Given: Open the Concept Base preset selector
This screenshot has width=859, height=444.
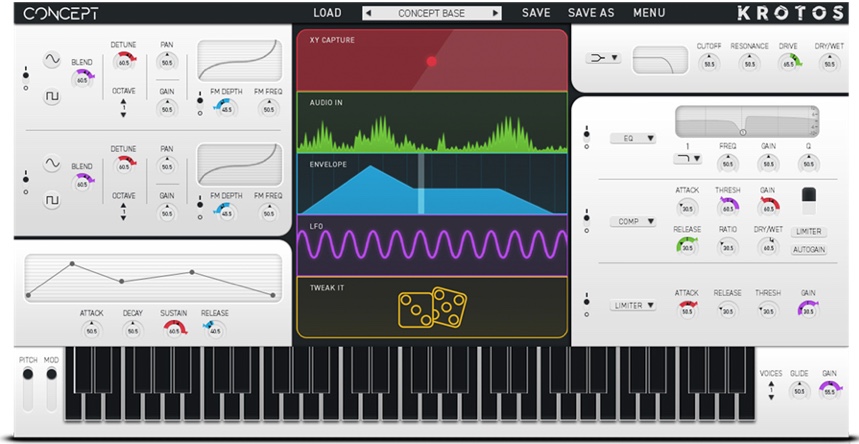Looking at the screenshot, I should 432,13.
